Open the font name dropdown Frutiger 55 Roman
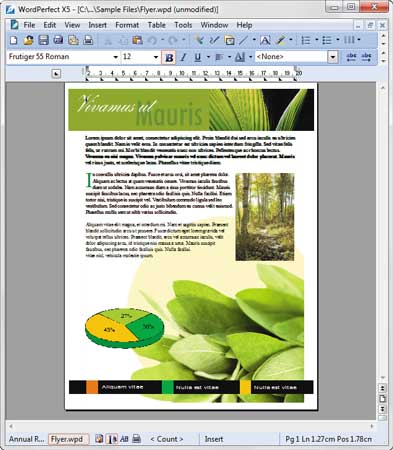This screenshot has width=393, height=450. [x=116, y=57]
